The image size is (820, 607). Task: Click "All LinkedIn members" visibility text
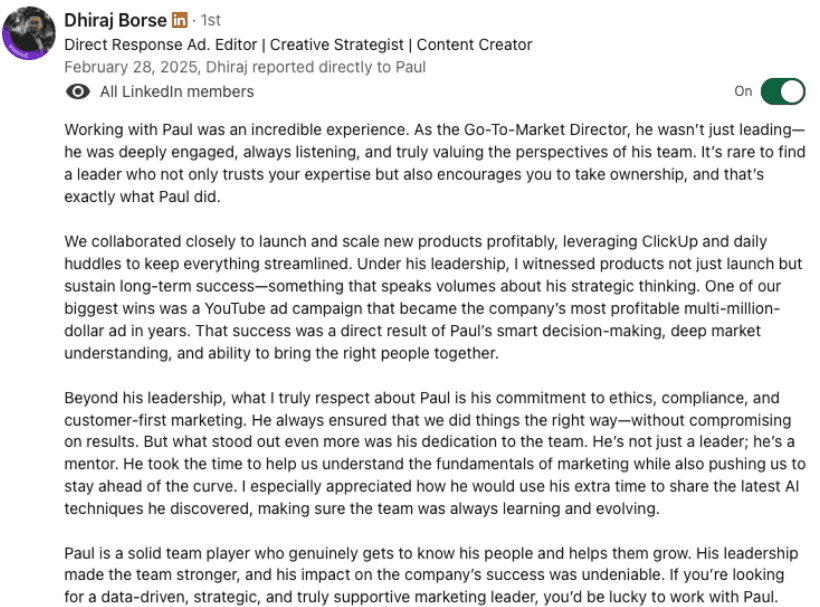point(177,92)
